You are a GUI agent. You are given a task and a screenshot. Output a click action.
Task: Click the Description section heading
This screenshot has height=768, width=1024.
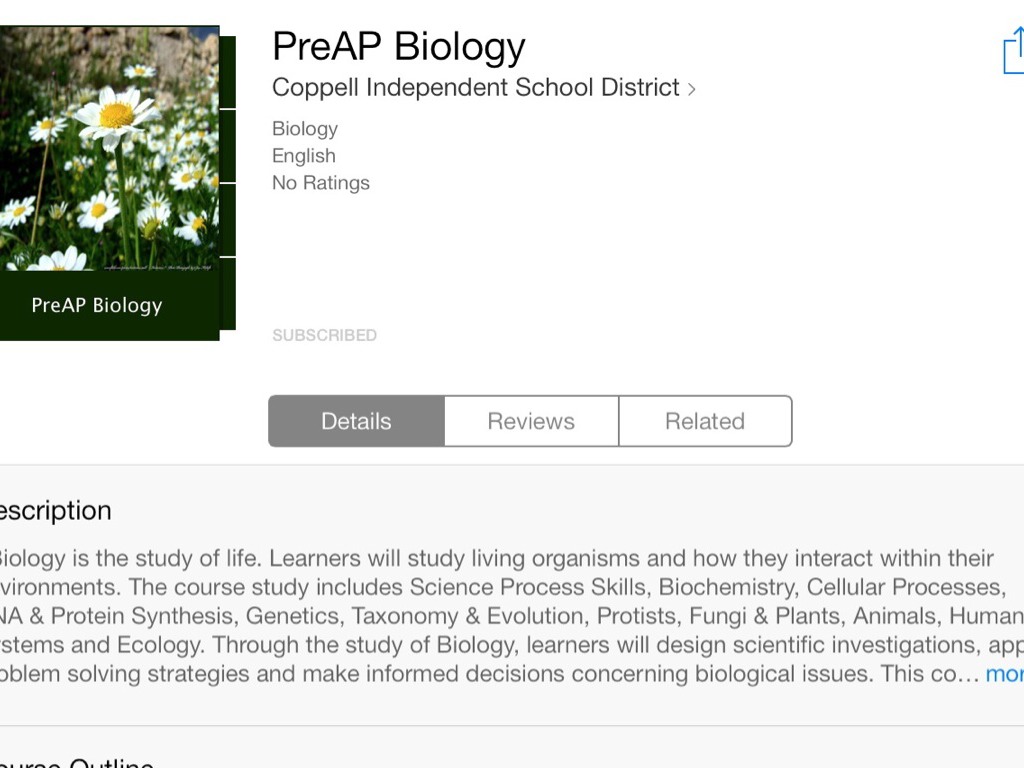pyautogui.click(x=55, y=511)
